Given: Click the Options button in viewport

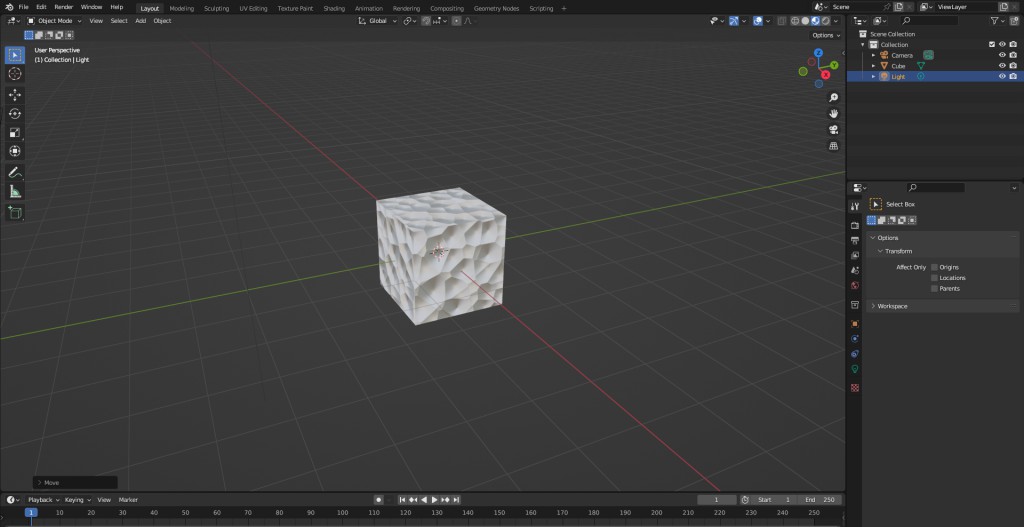Looking at the screenshot, I should [x=823, y=35].
